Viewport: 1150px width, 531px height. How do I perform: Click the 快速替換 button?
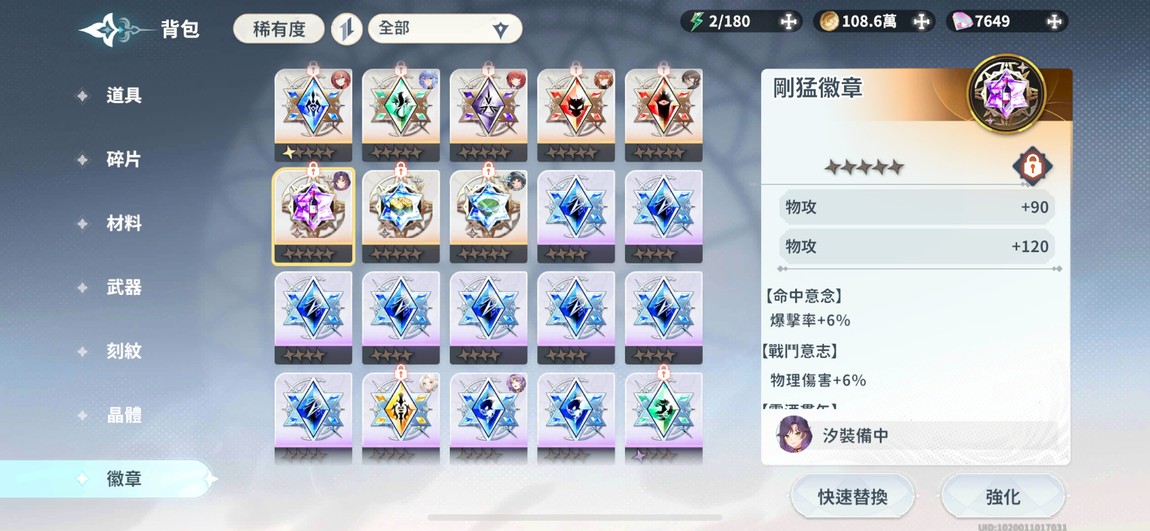pyautogui.click(x=853, y=497)
